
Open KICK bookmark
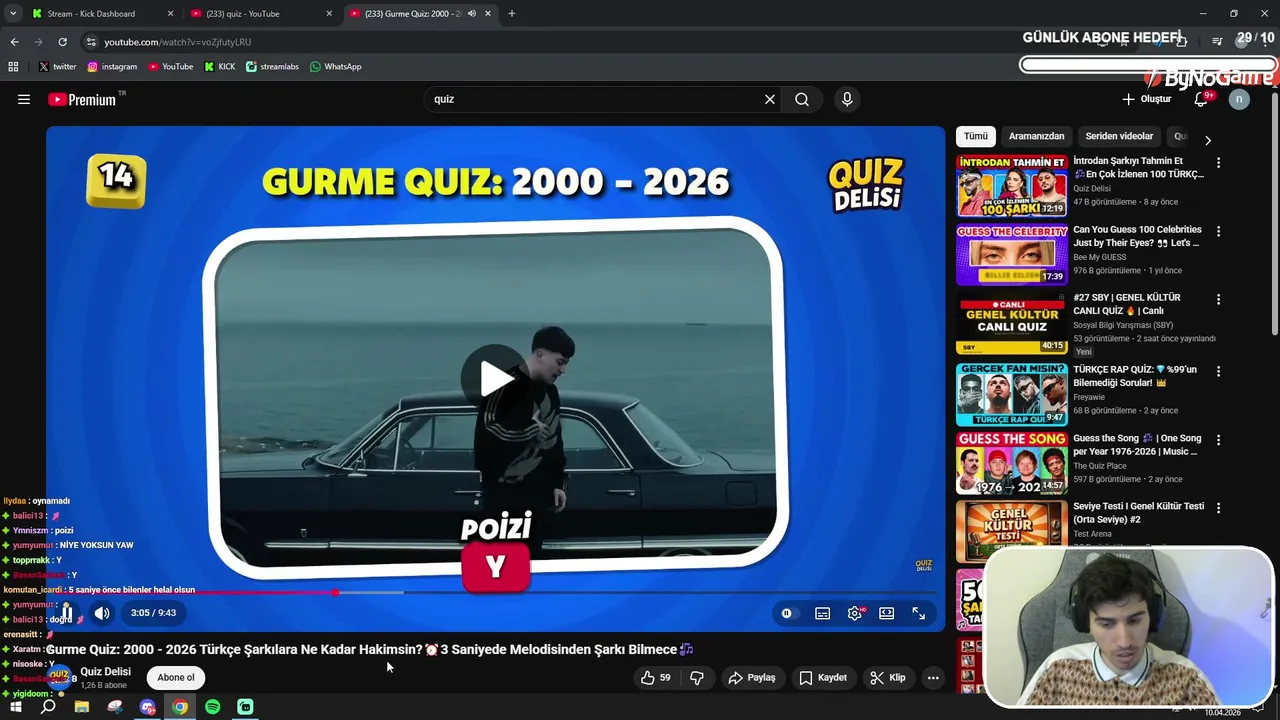click(220, 67)
